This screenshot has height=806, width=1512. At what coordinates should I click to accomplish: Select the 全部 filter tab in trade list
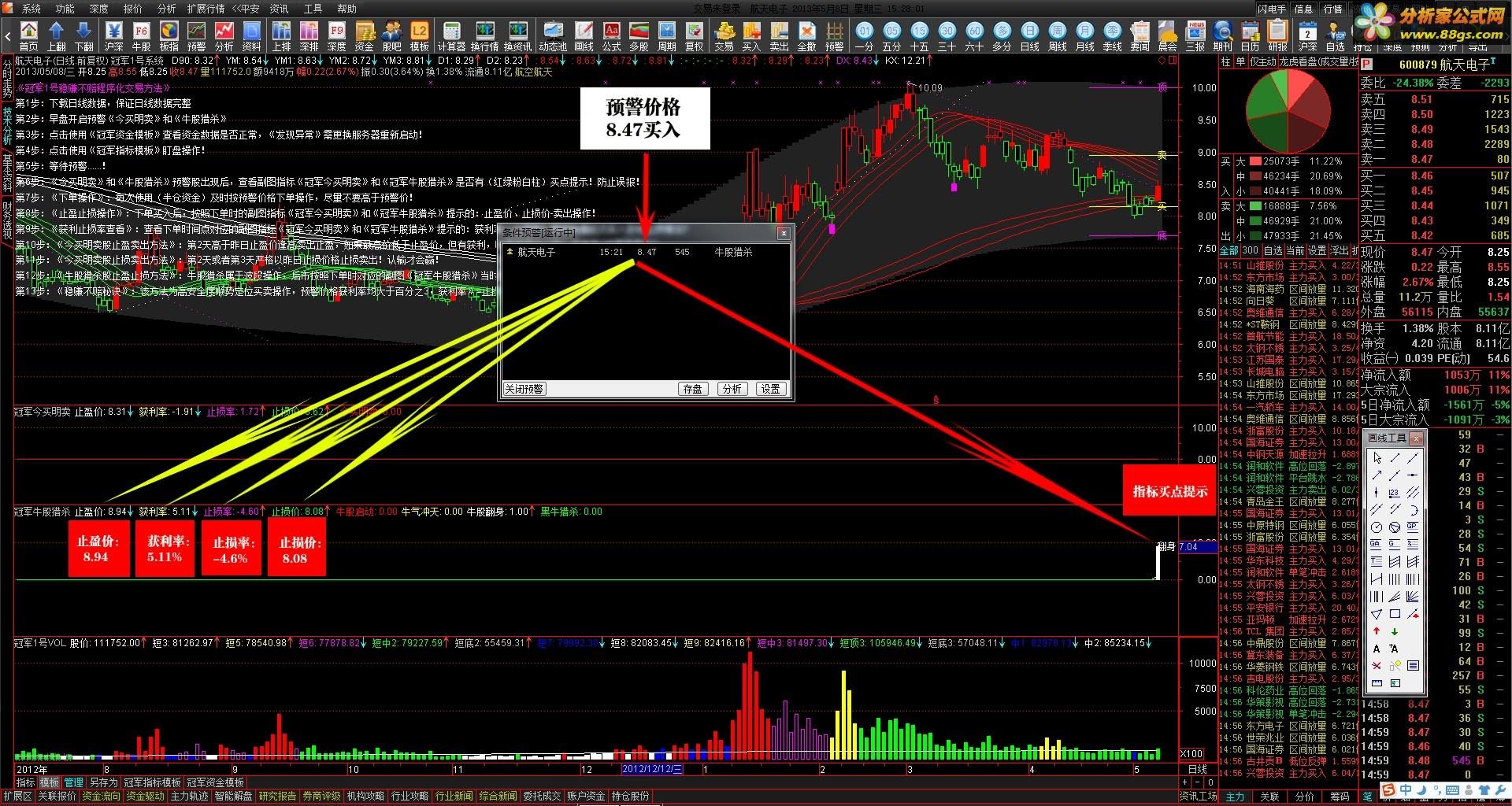pyautogui.click(x=1228, y=250)
